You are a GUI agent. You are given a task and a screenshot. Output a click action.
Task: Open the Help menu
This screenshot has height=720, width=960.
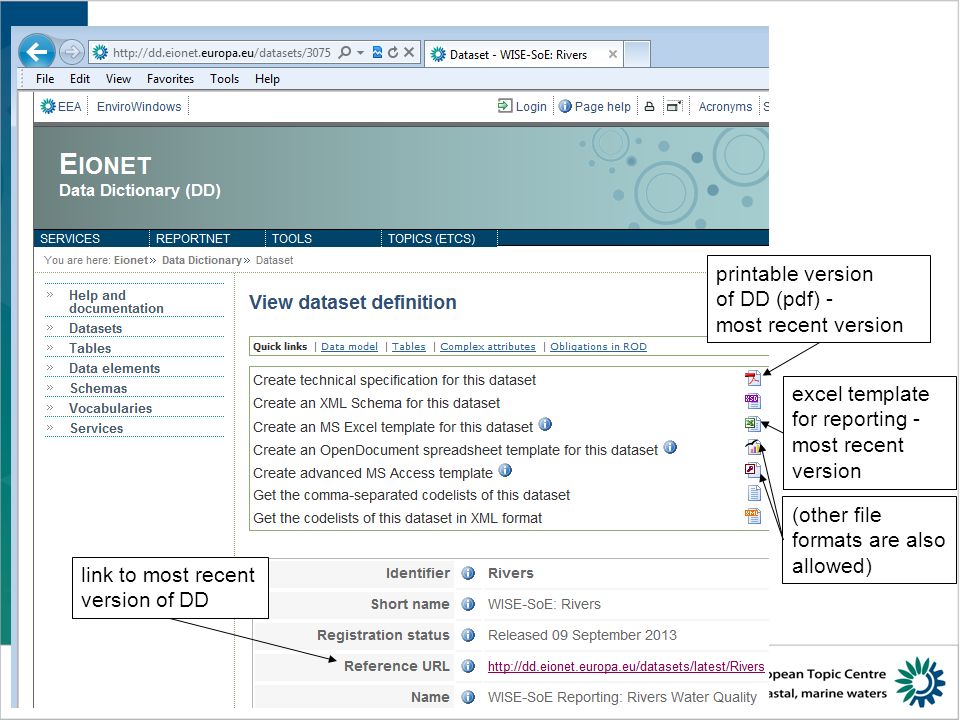[x=267, y=79]
